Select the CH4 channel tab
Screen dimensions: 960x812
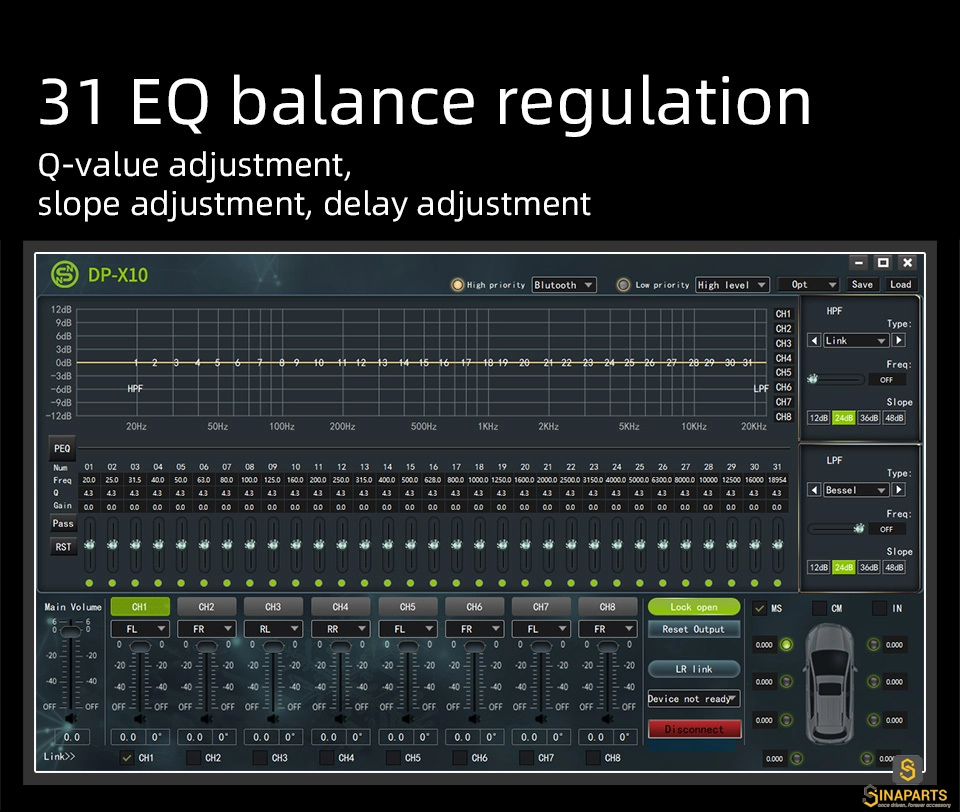[340, 607]
